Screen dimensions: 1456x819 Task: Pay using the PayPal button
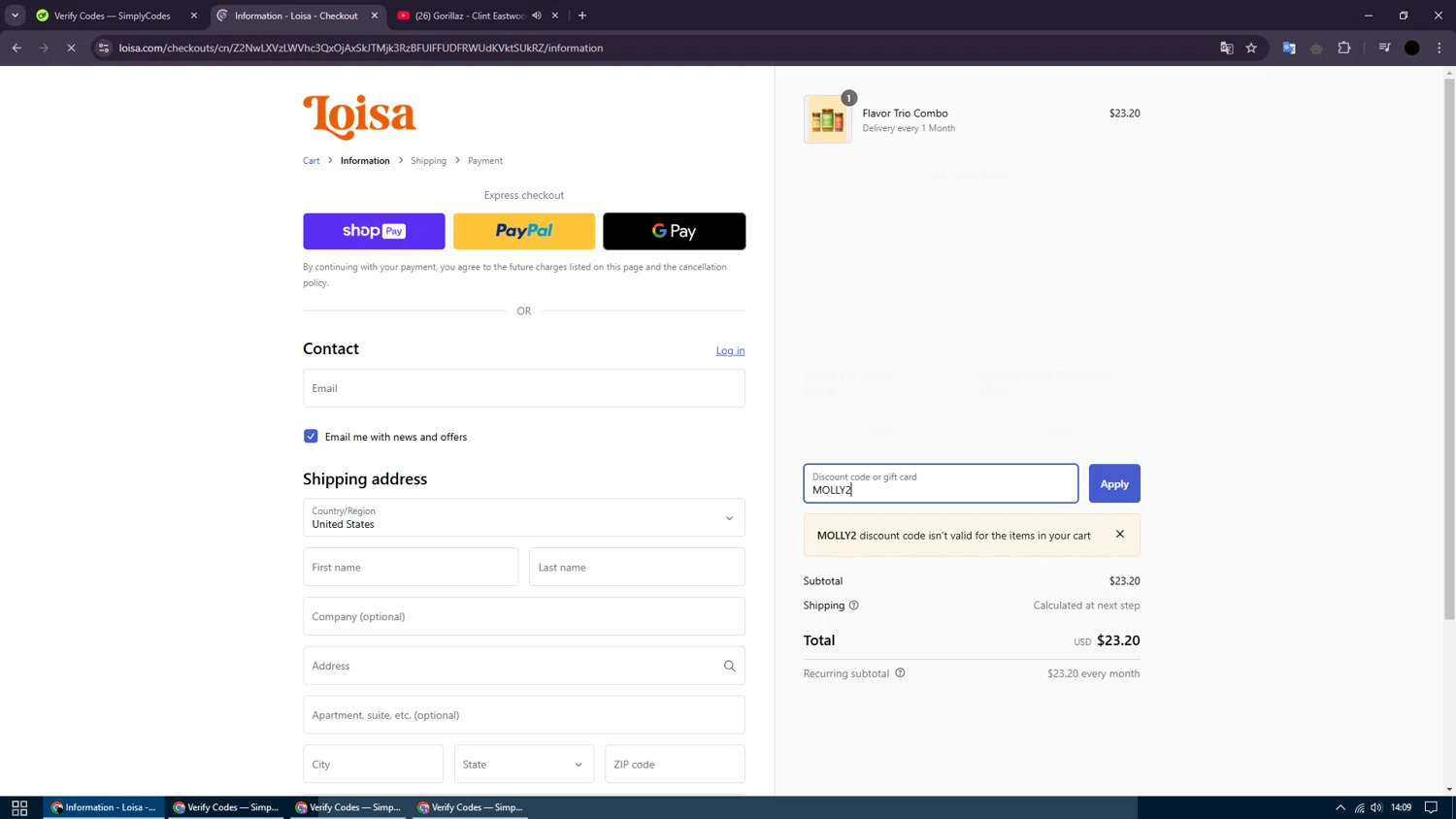point(524,231)
